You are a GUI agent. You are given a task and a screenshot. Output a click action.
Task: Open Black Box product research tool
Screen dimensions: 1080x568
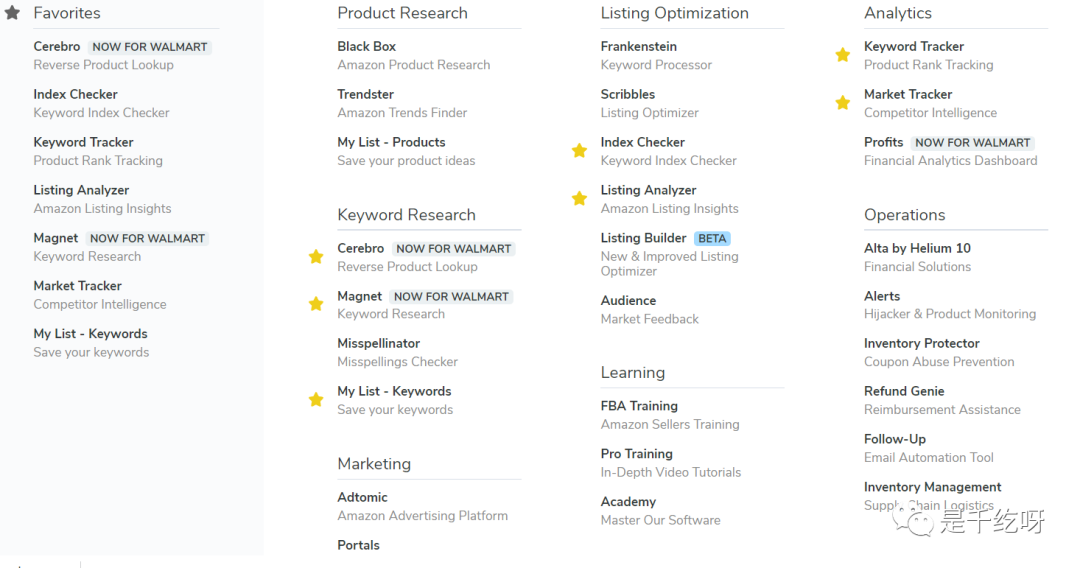366,47
